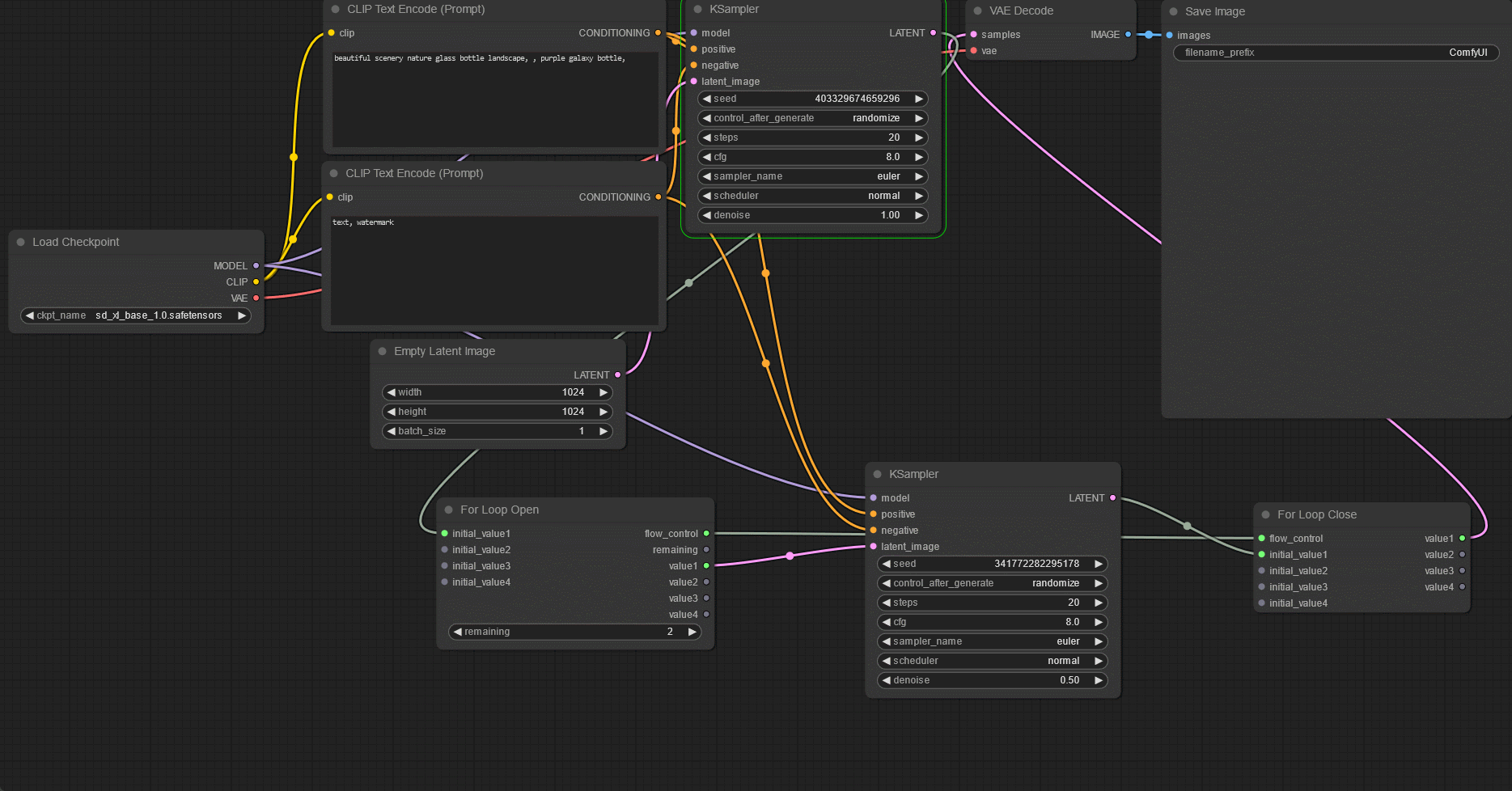1512x791 pixels.
Task: Click the flow_control output socket on For Loop Open
Action: pyautogui.click(x=706, y=533)
